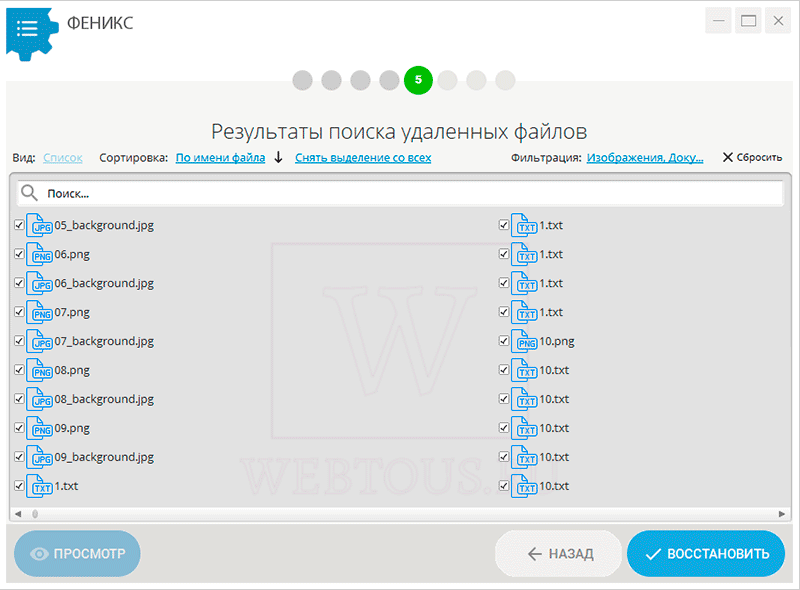800x590 pixels.
Task: Click the ПРОСМОТР preview button
Action: pos(77,554)
